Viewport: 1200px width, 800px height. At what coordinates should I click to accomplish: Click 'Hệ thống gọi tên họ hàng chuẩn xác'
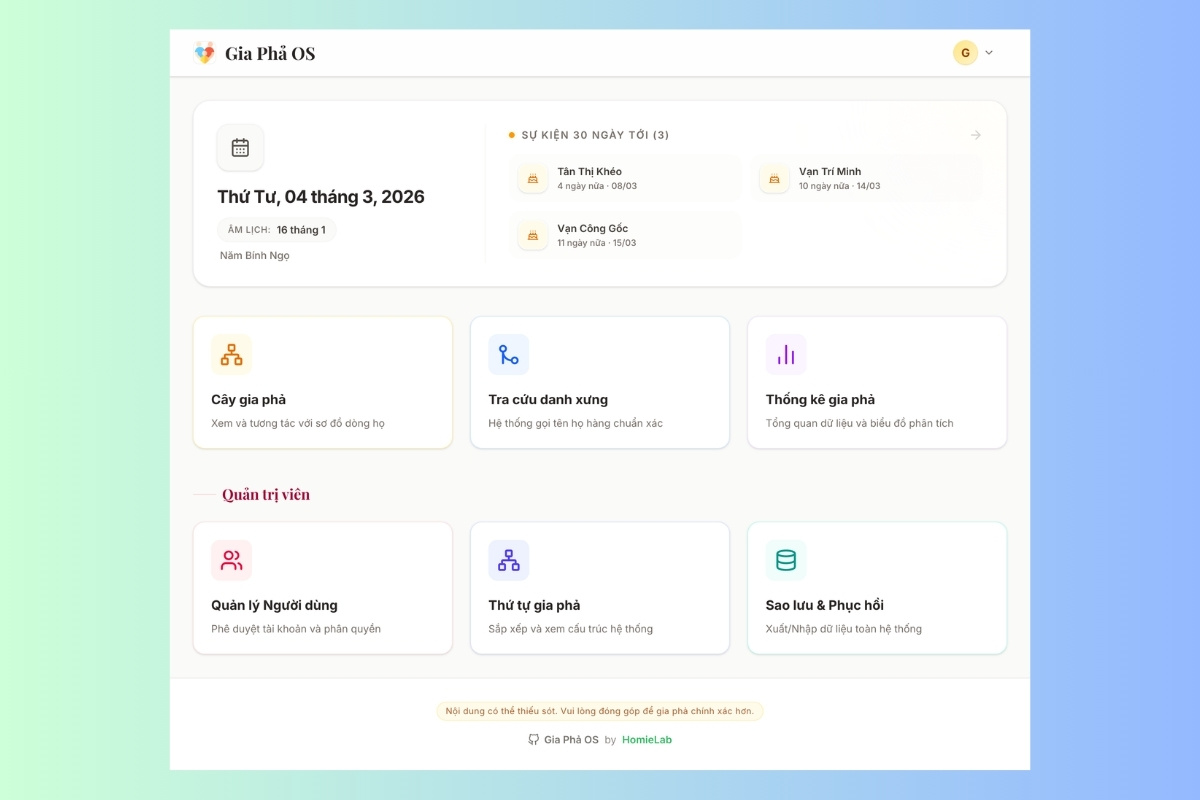pyautogui.click(x=576, y=424)
